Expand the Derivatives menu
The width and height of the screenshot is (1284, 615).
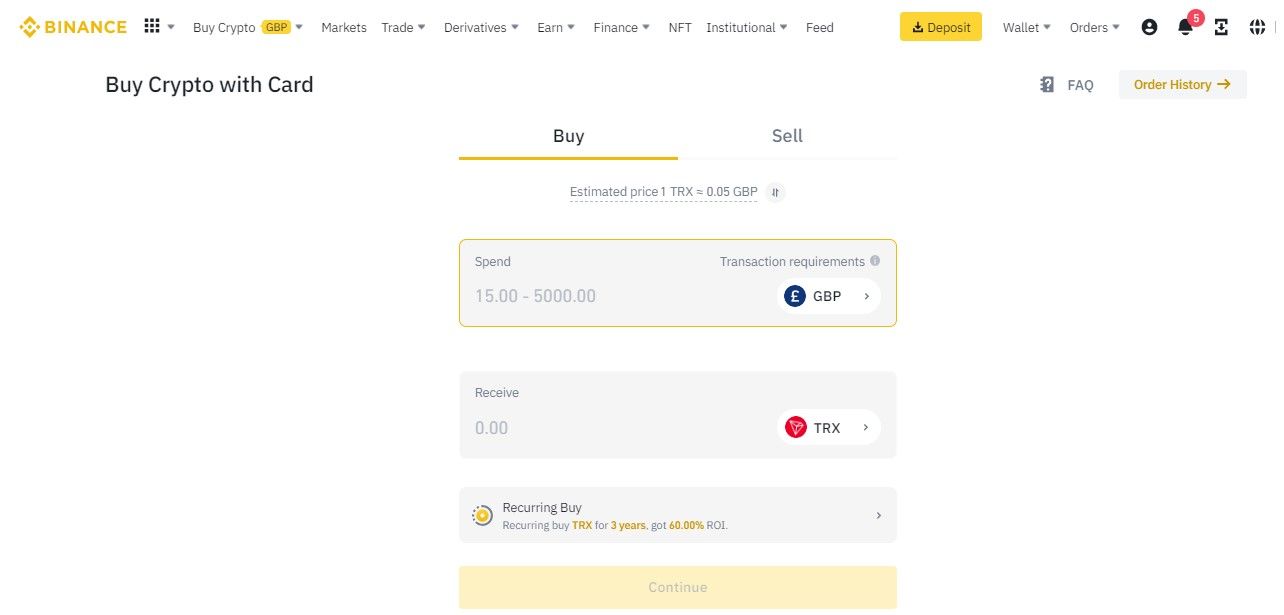pos(481,27)
